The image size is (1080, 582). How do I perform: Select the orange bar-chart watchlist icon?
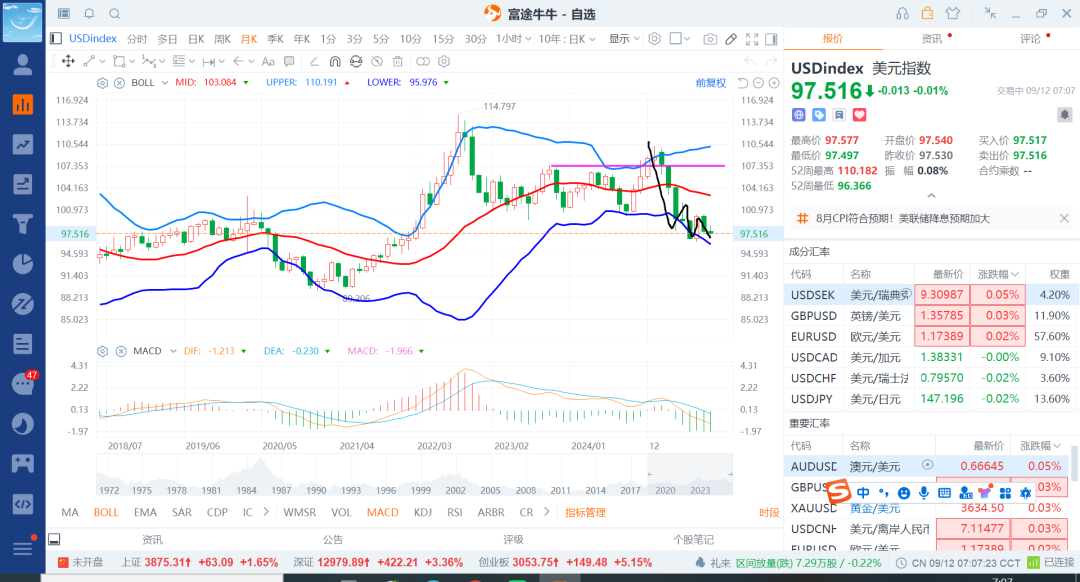23,105
